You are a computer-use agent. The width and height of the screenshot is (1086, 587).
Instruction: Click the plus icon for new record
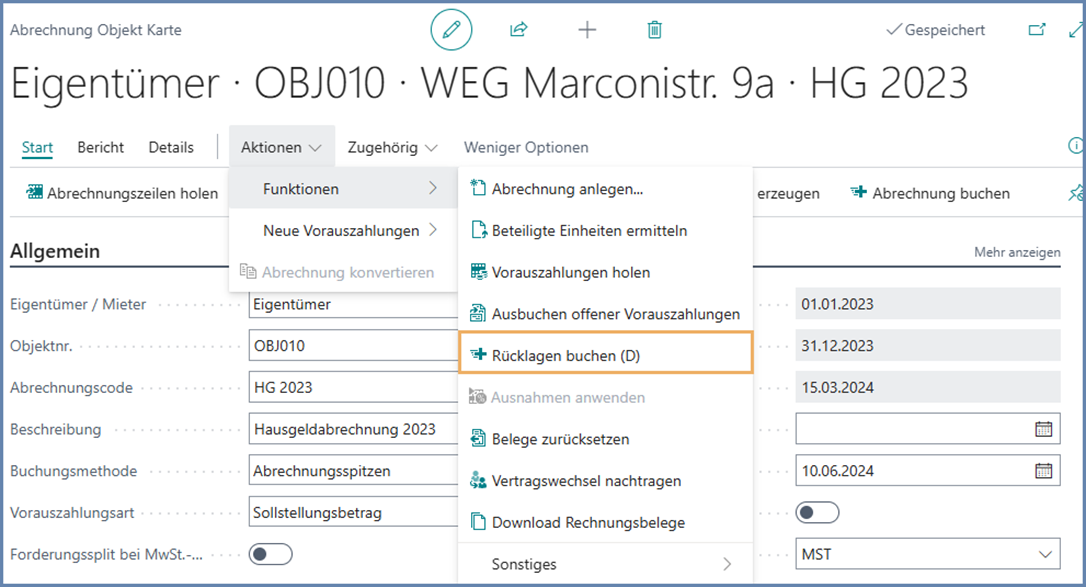point(587,30)
